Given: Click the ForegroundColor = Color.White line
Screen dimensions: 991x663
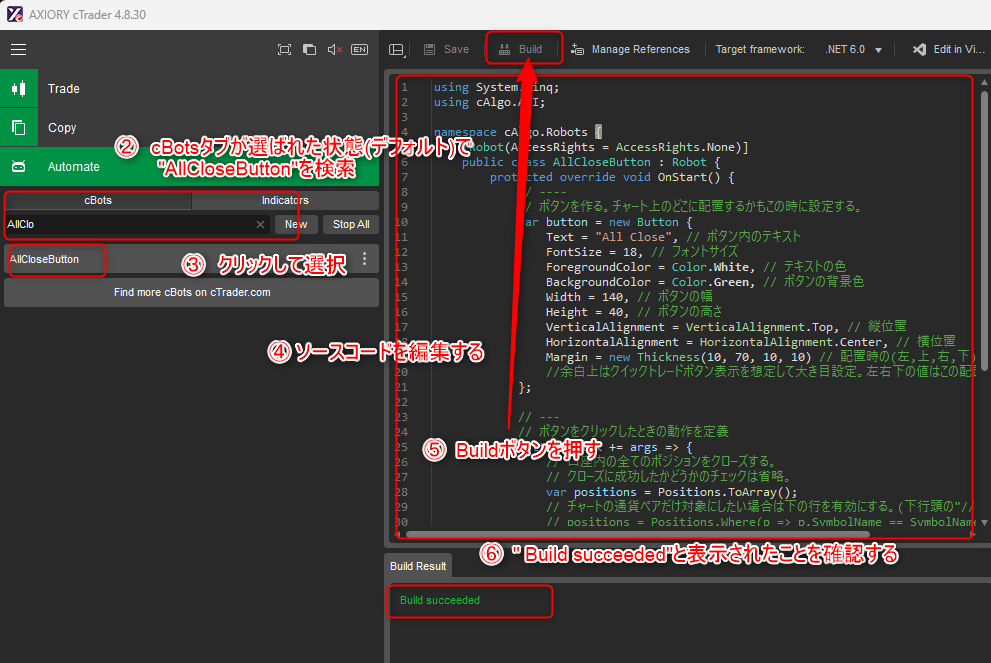Looking at the screenshot, I should [696, 267].
